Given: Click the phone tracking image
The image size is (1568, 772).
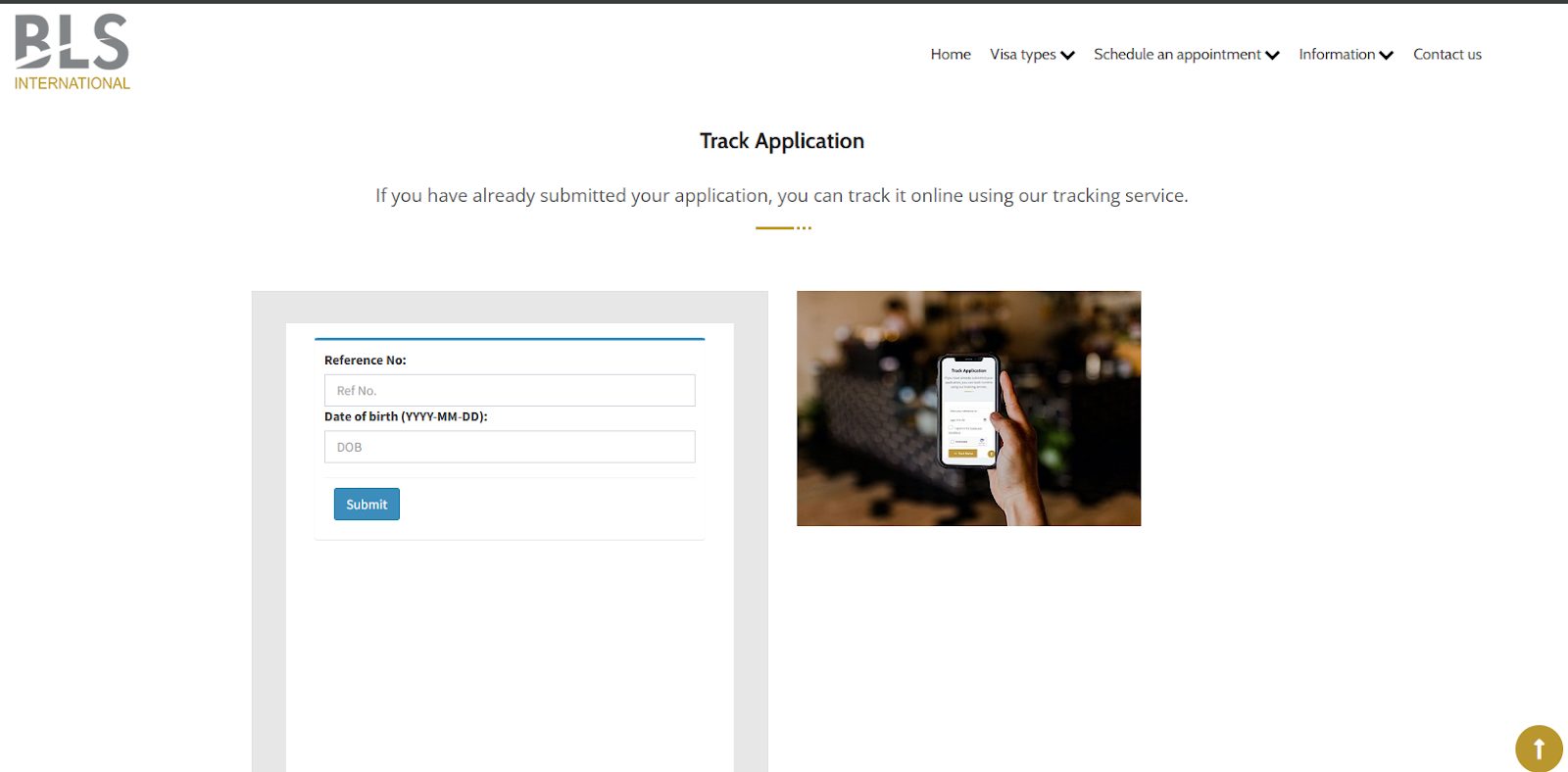Looking at the screenshot, I should pos(968,409).
